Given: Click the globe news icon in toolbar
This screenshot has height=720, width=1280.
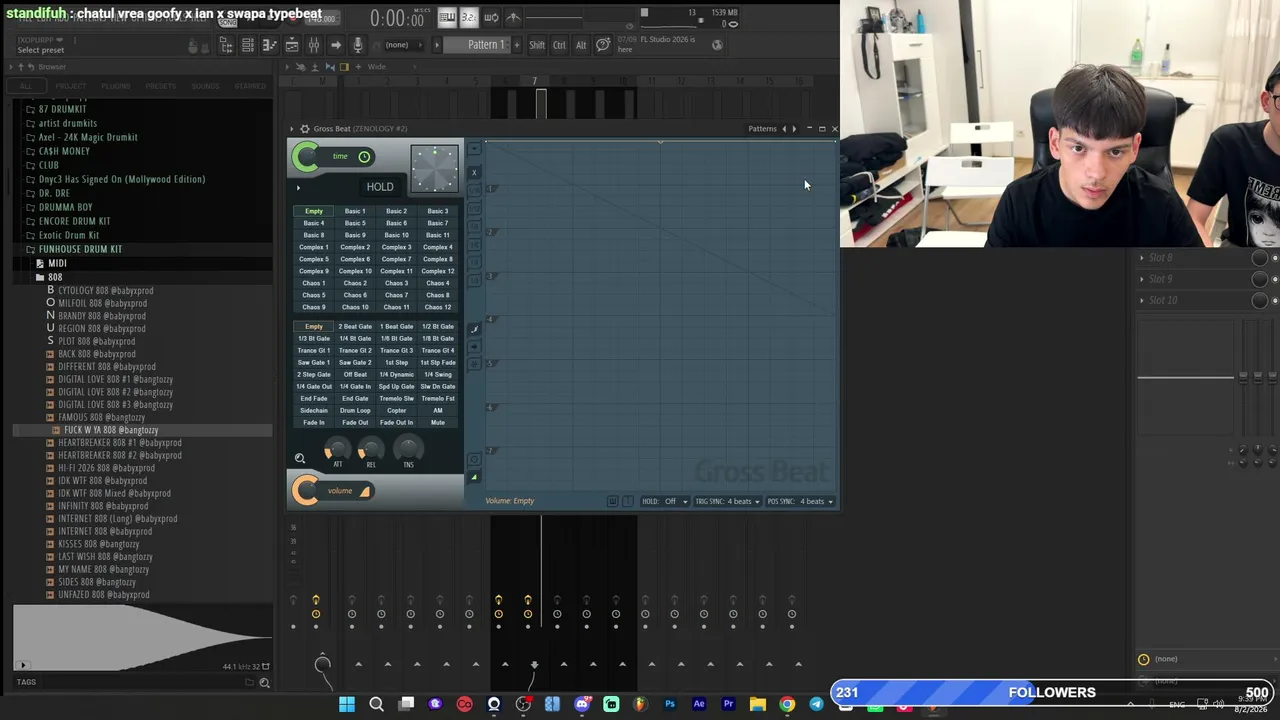Looking at the screenshot, I should pos(717,45).
